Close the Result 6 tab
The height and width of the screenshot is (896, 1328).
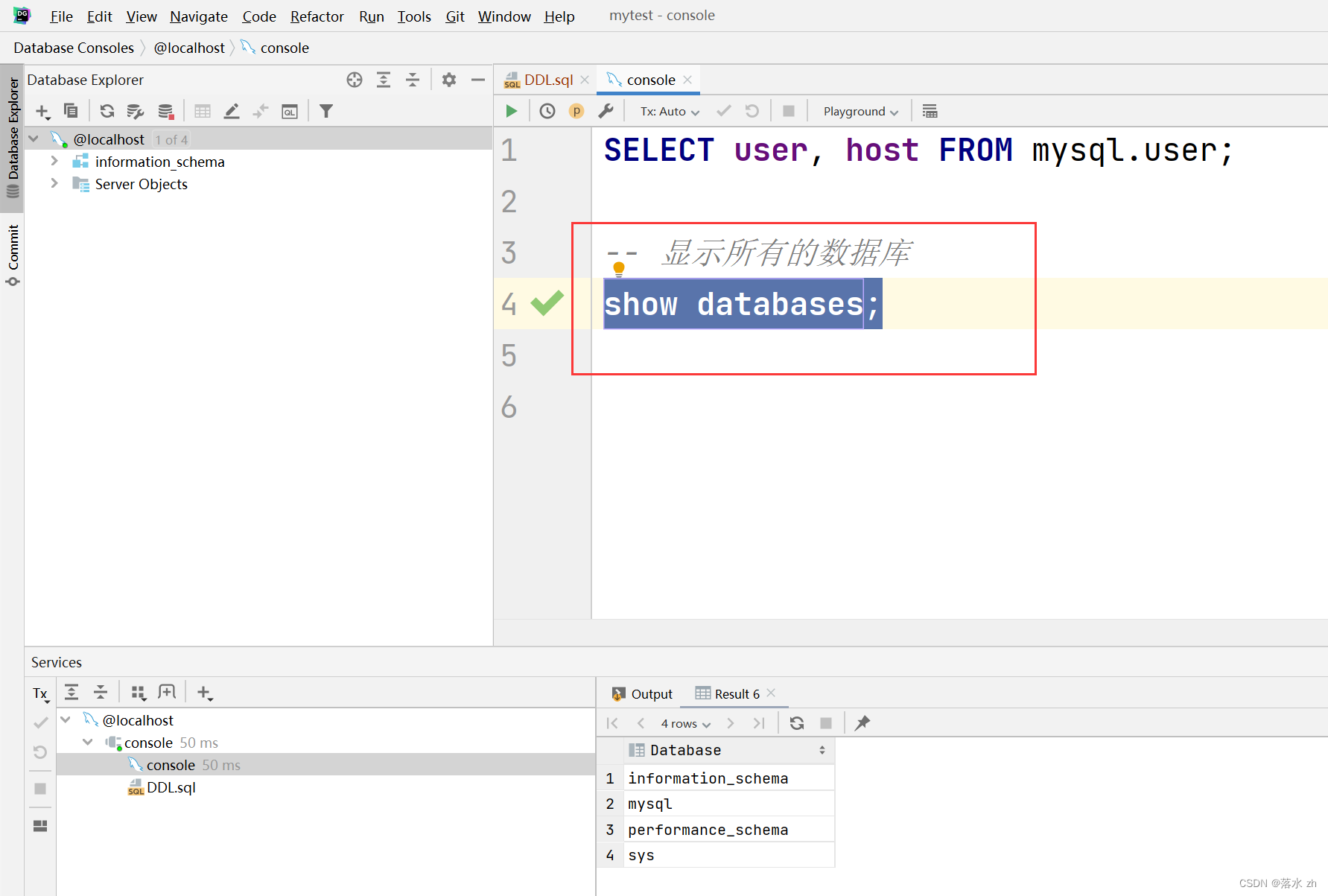[771, 693]
